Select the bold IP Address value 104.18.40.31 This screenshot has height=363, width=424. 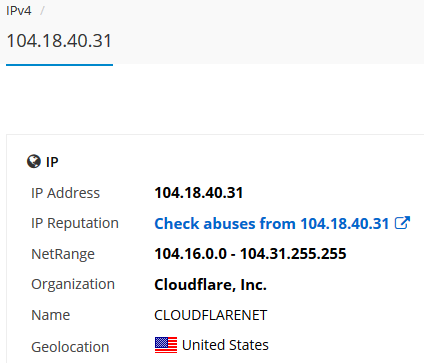tap(199, 193)
